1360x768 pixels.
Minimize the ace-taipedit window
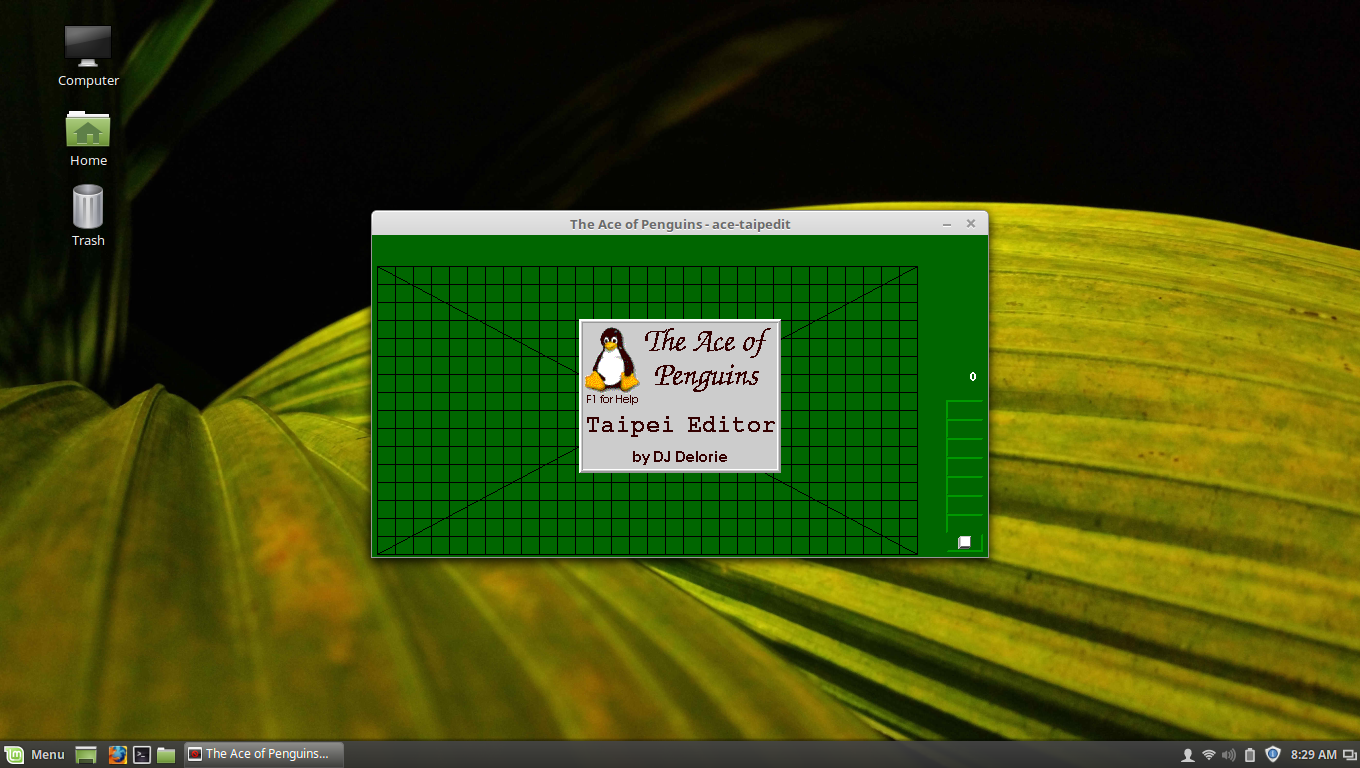coord(947,224)
